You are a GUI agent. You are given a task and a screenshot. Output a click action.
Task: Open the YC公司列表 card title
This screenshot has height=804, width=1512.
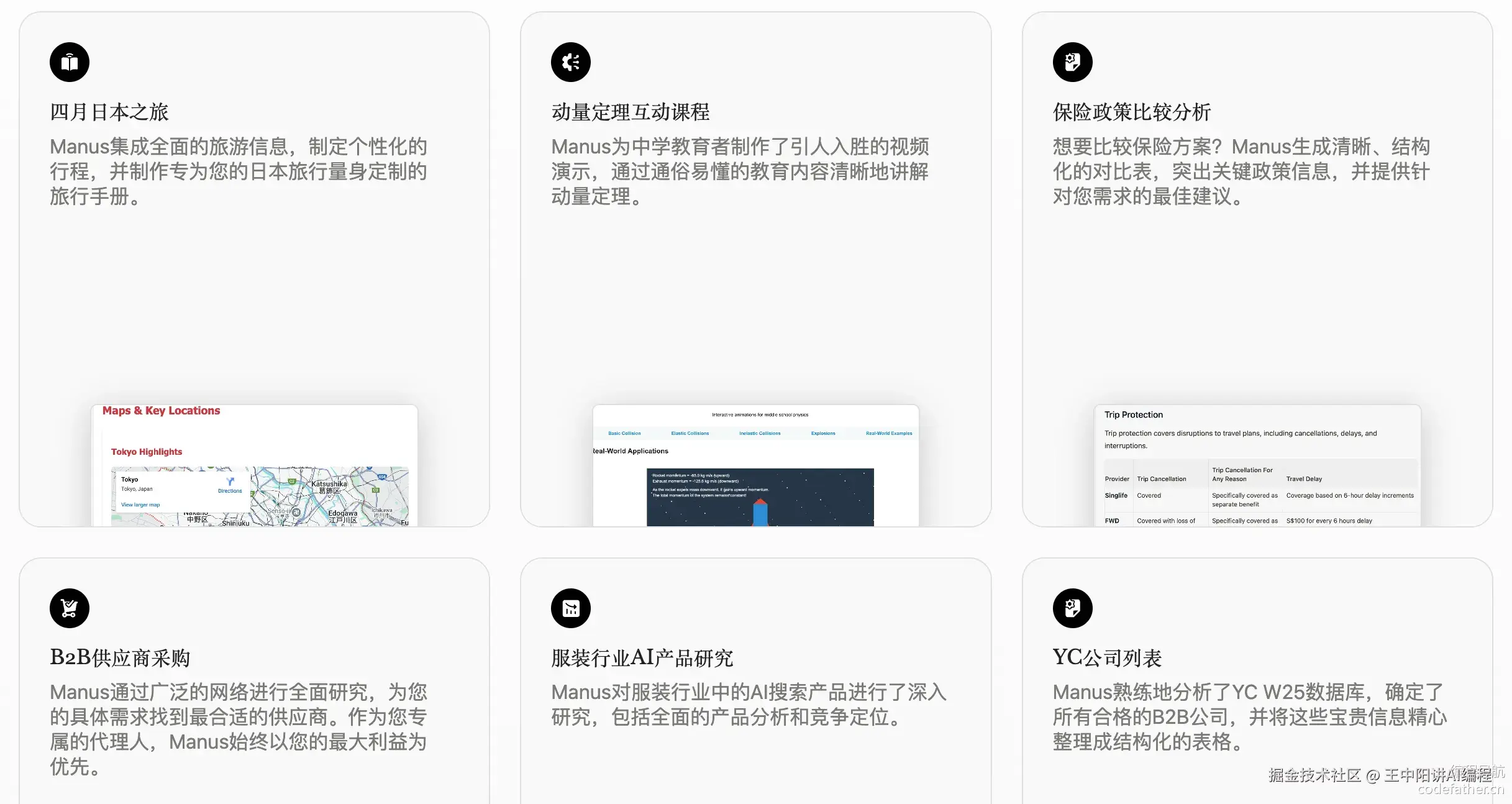pyautogui.click(x=1107, y=658)
